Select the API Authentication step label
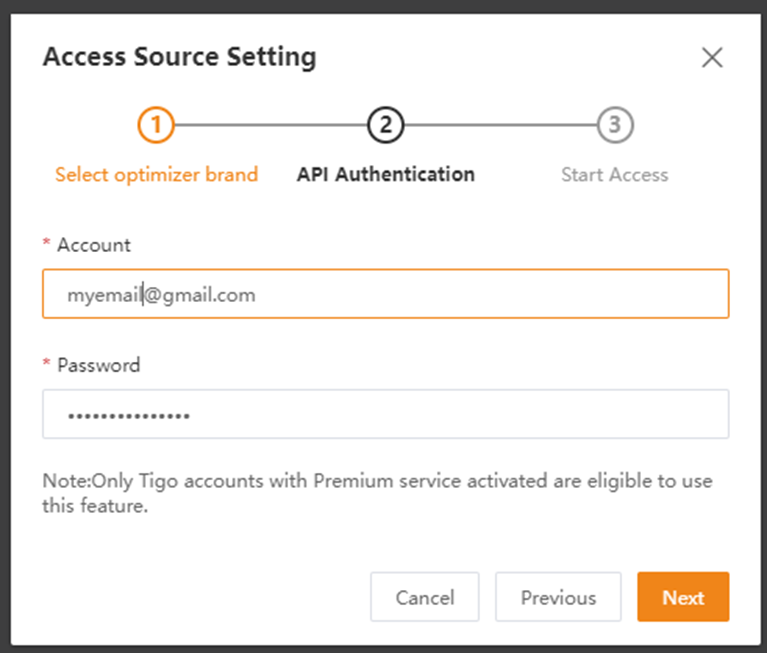 pos(385,175)
